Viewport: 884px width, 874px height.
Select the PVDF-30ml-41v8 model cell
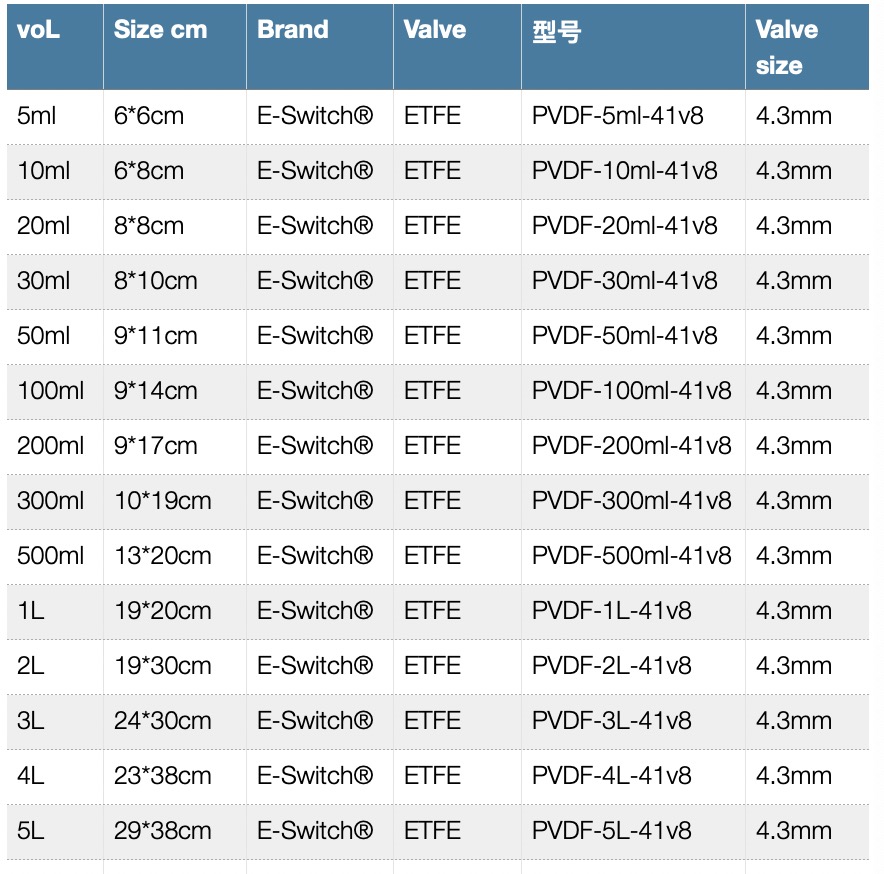coord(624,281)
